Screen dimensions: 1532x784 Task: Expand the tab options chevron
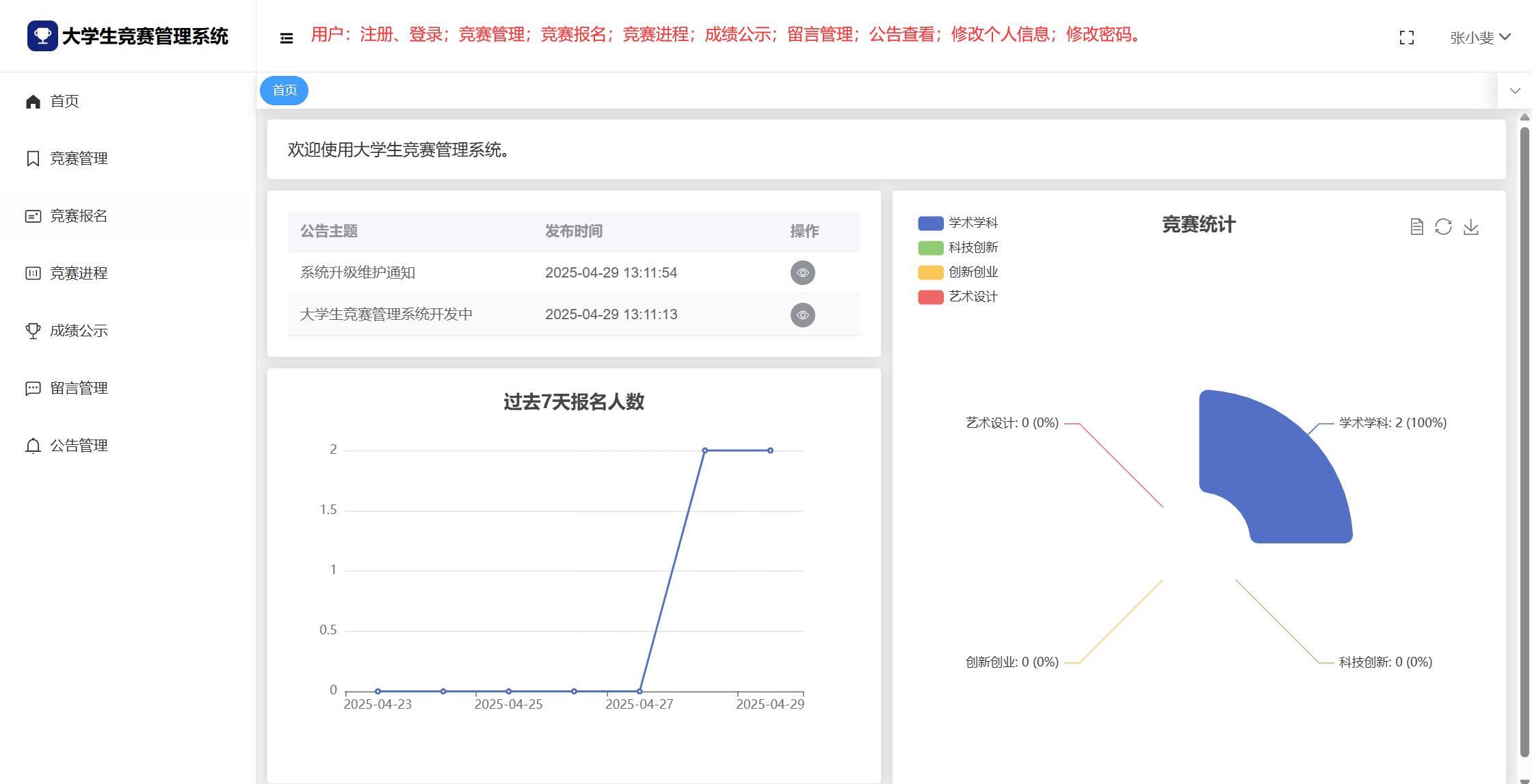[x=1515, y=91]
